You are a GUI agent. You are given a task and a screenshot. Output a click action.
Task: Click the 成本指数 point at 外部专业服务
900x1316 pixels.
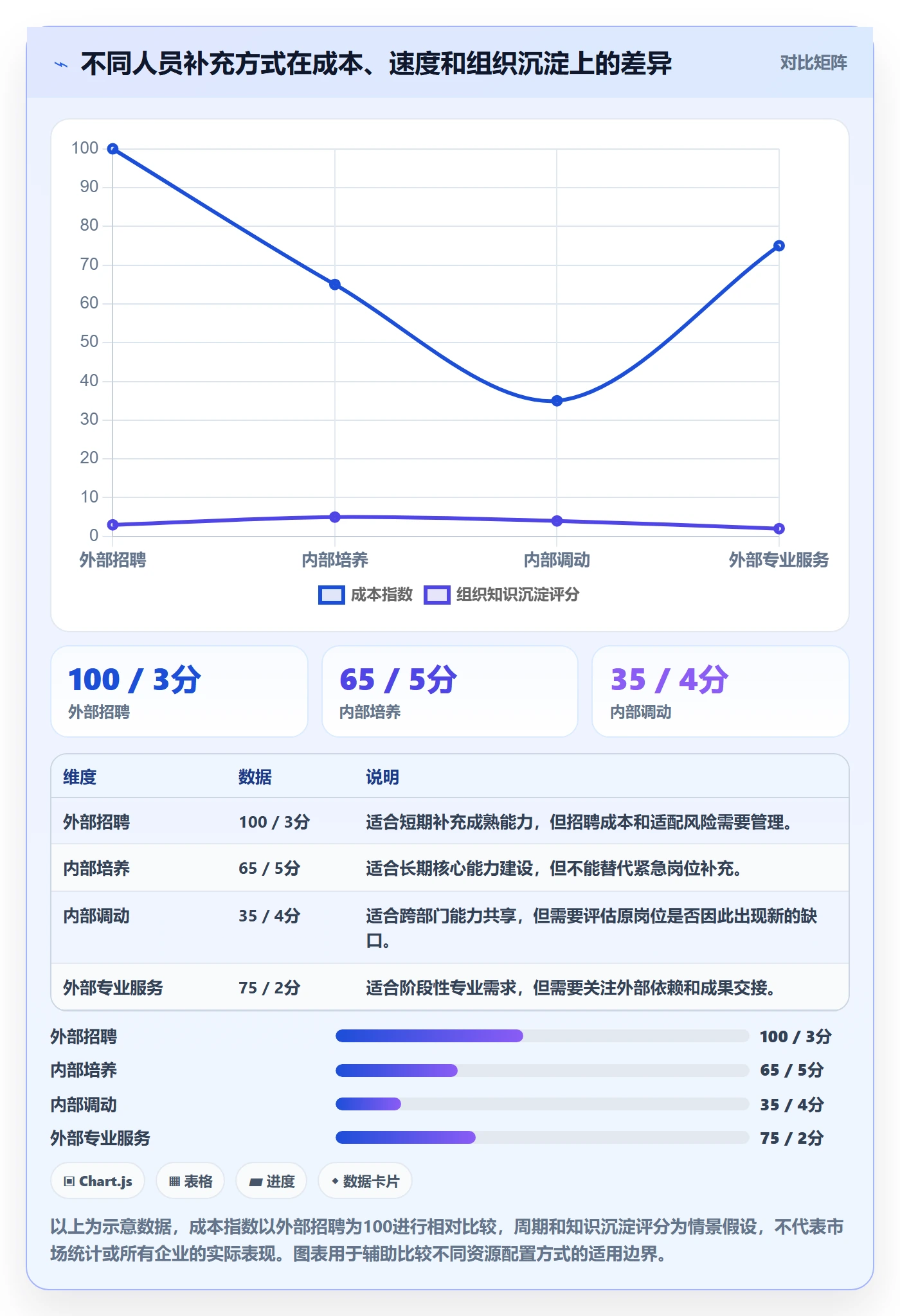779,245
